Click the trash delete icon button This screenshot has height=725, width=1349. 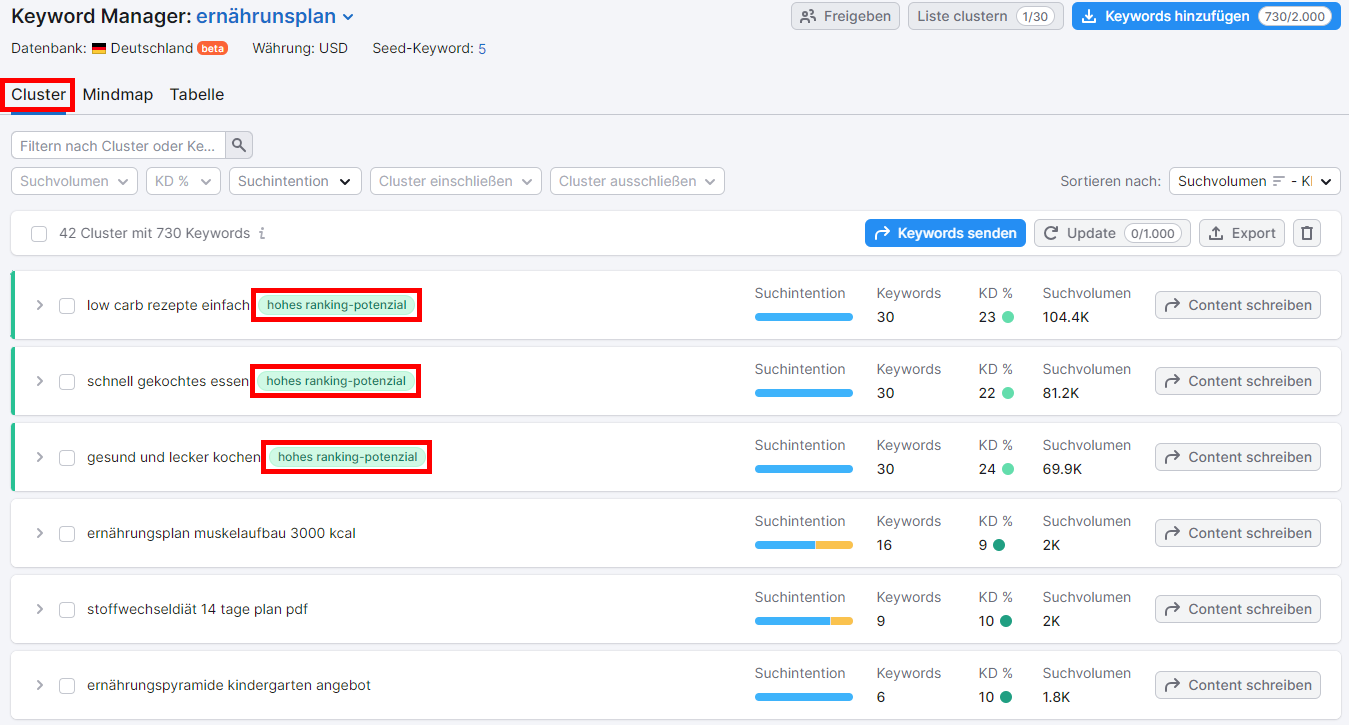(x=1306, y=233)
